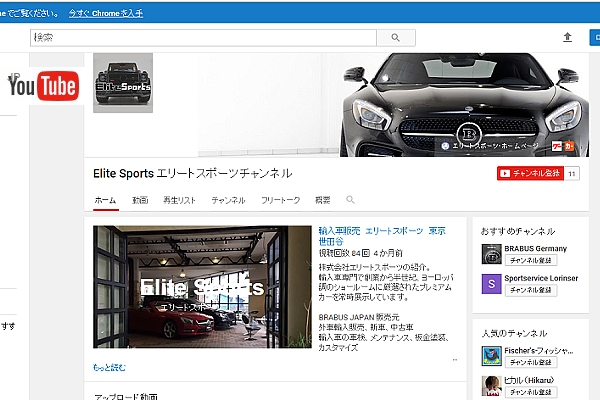The height and width of the screenshot is (400, 600).
Task: Subscribe to Sportservice Lorinser channel
Action: [x=531, y=290]
